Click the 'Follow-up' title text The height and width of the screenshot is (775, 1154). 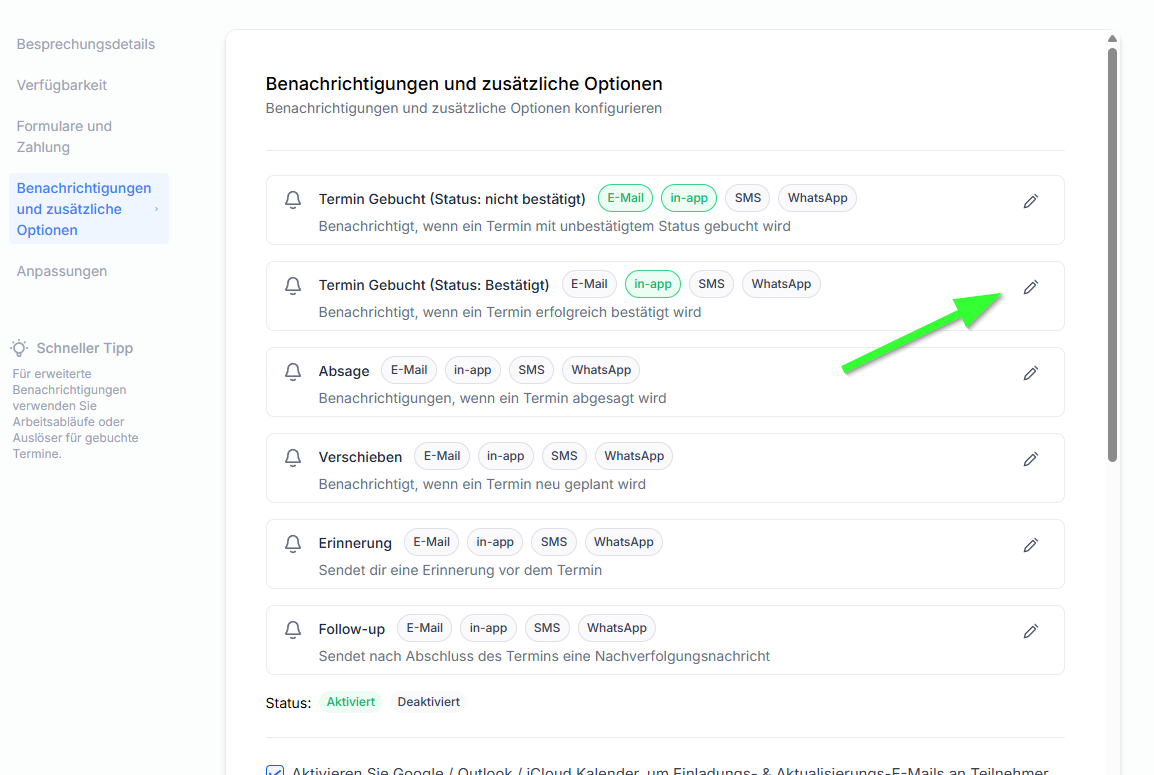351,630
